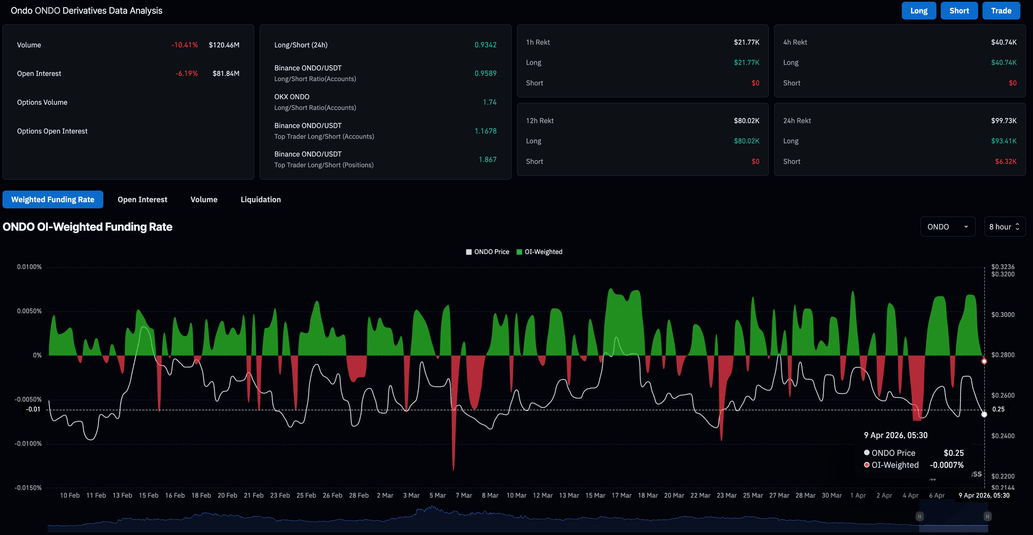
Task: Toggle OI-Weighted legend series
Action: (x=543, y=252)
